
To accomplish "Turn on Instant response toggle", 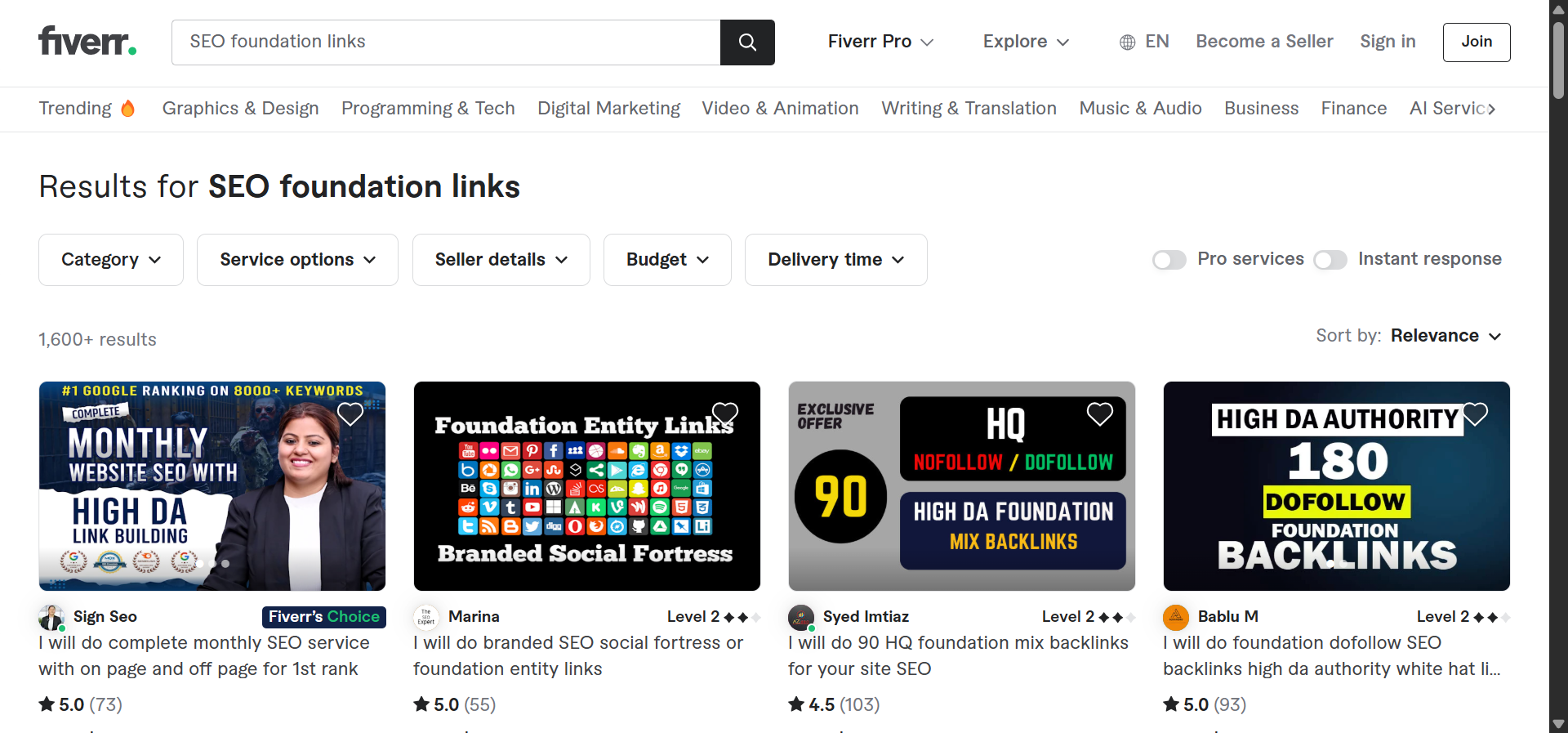I will point(1330,260).
